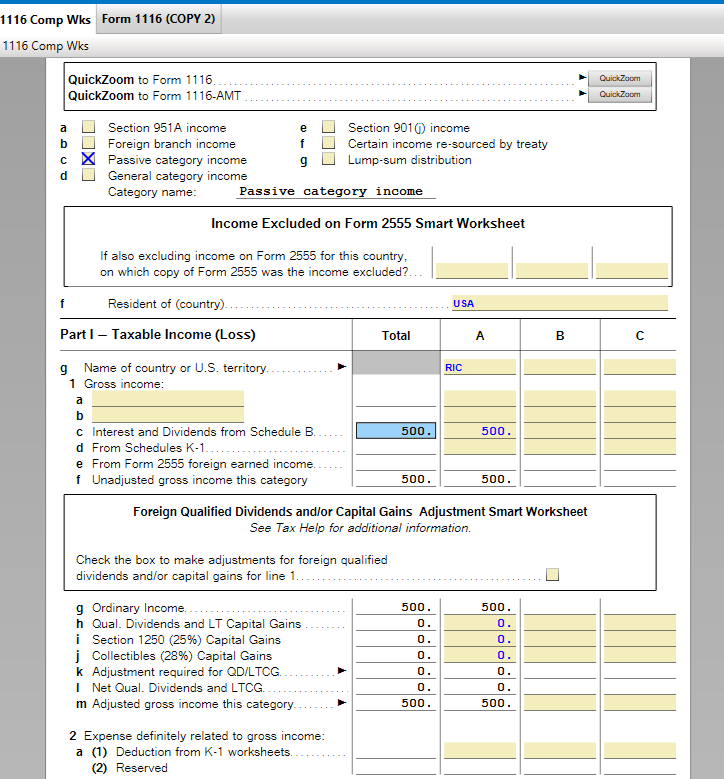Select the first Form 2555 copy field
724x779 pixels.
[471, 271]
